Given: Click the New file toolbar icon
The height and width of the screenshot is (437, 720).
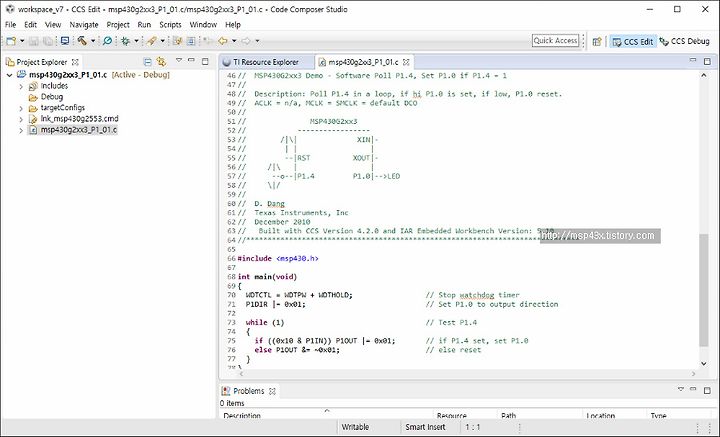Looking at the screenshot, I should tap(11, 41).
